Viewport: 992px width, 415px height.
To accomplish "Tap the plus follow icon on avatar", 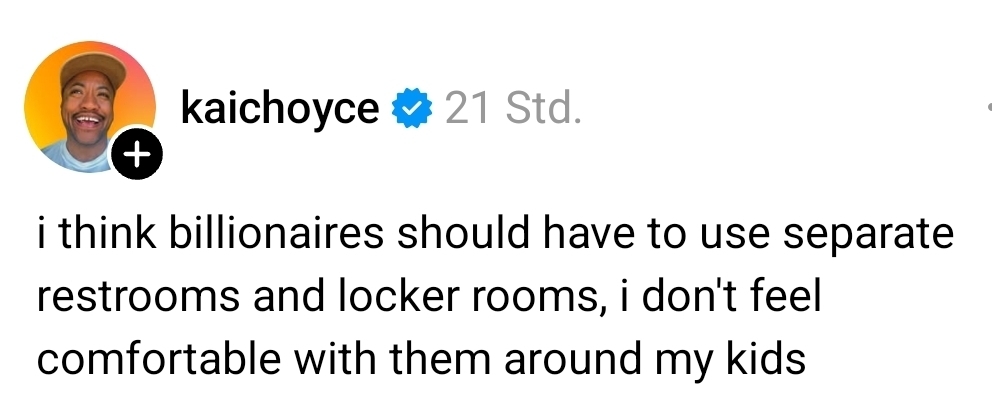I will (x=135, y=155).
